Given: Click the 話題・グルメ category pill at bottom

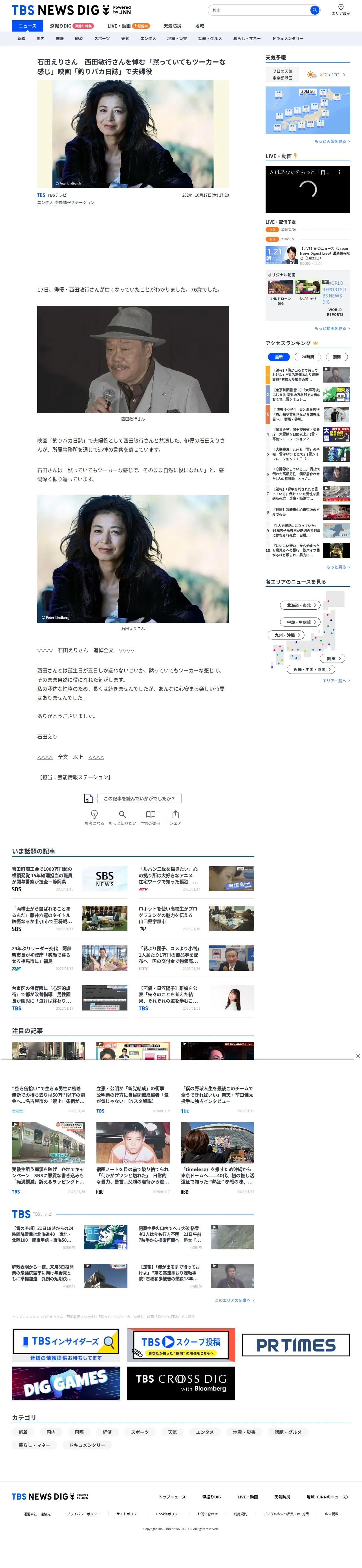Looking at the screenshot, I should pos(288,1432).
